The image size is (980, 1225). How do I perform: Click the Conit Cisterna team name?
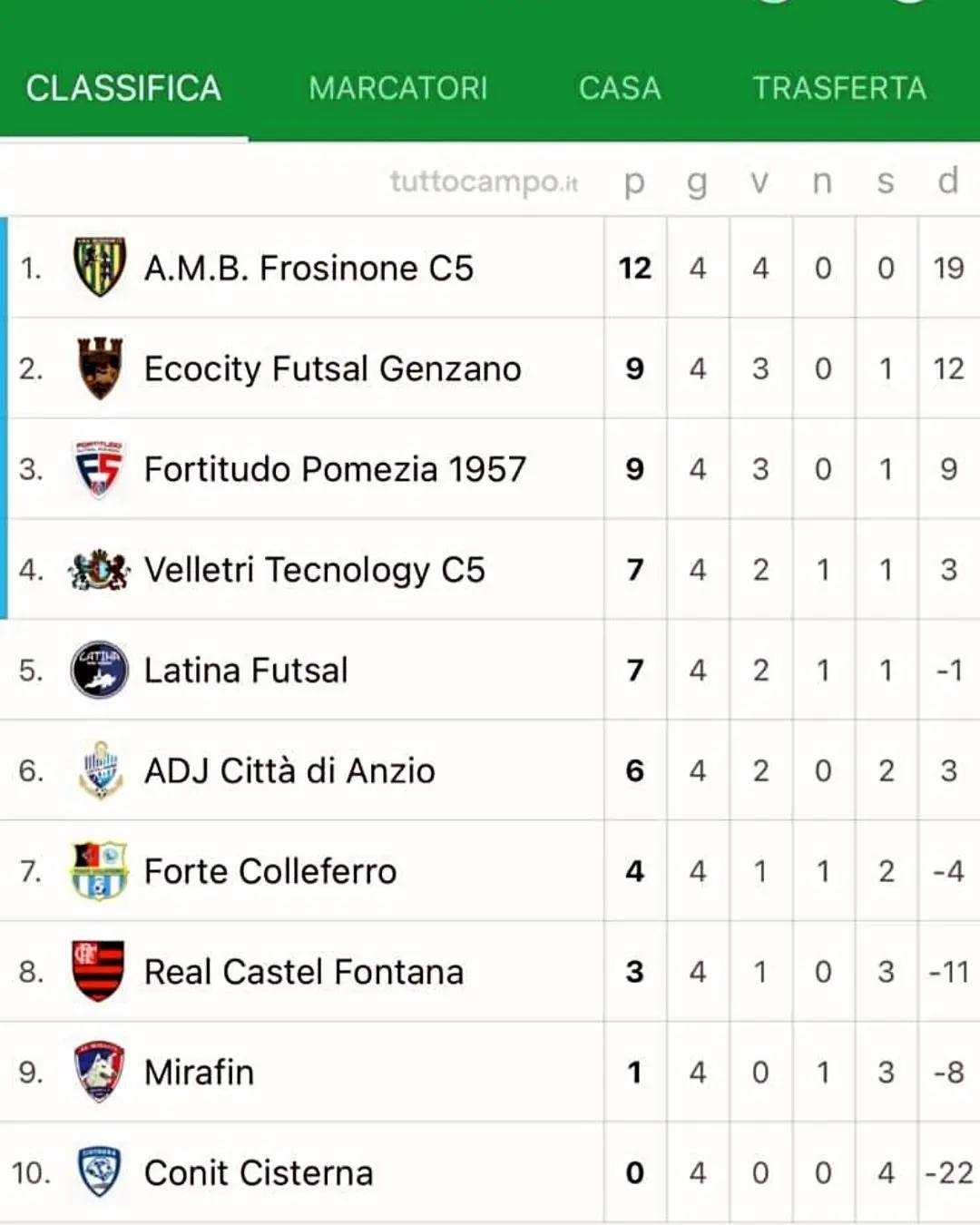pos(259,1172)
